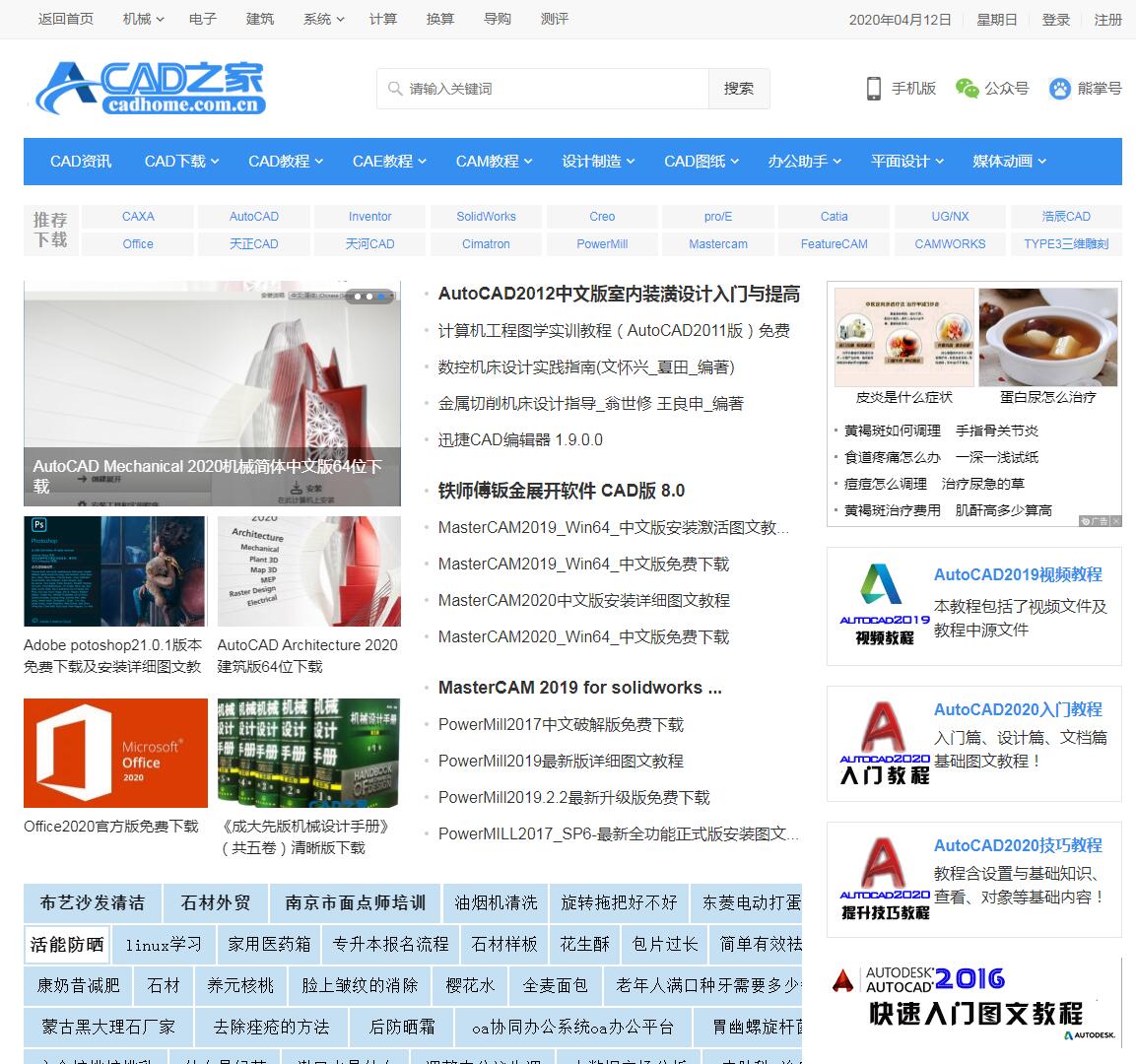The image size is (1136, 1064).
Task: Open PowerMill2019最新版详细图文教程 link
Action: tap(561, 761)
